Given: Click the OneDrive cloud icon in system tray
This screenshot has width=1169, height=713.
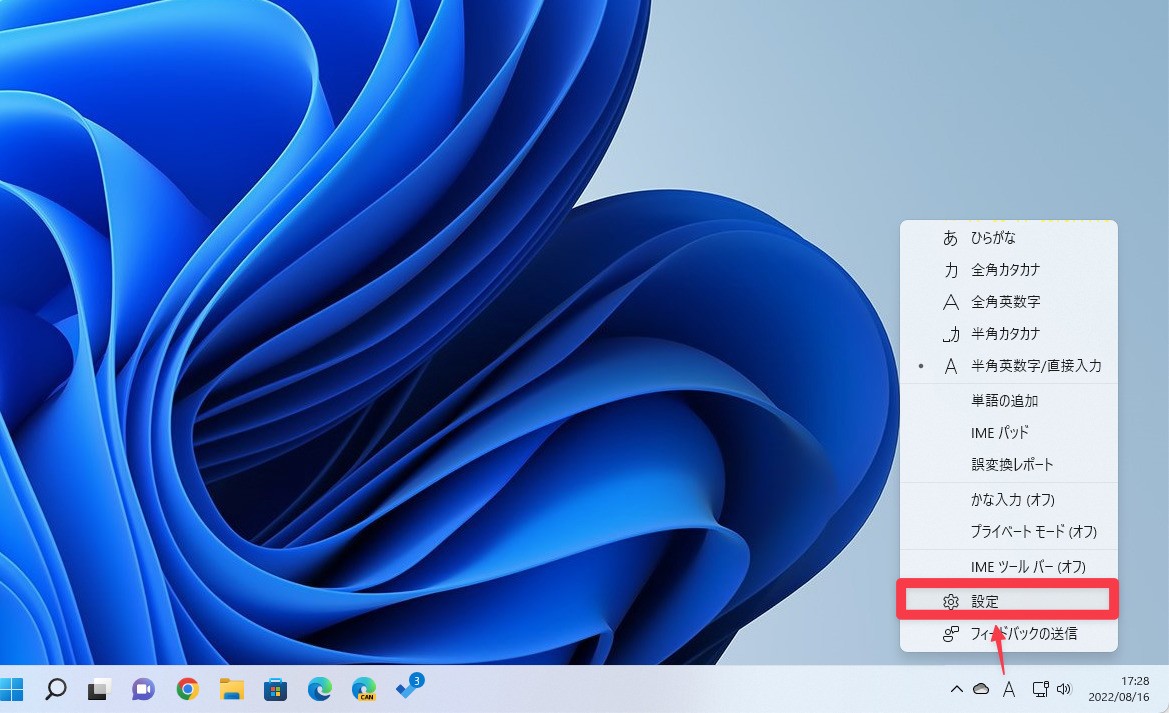Looking at the screenshot, I should [982, 689].
